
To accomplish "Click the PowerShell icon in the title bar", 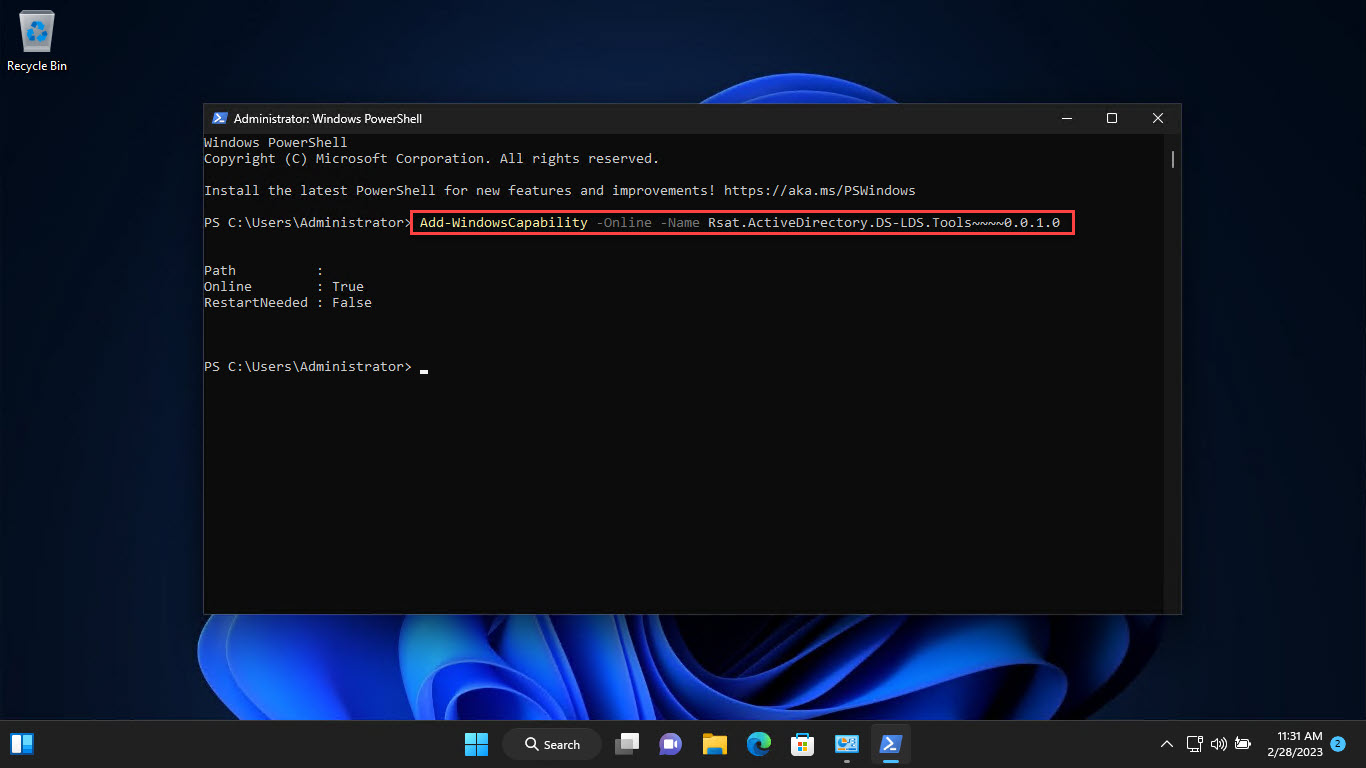I will point(219,118).
